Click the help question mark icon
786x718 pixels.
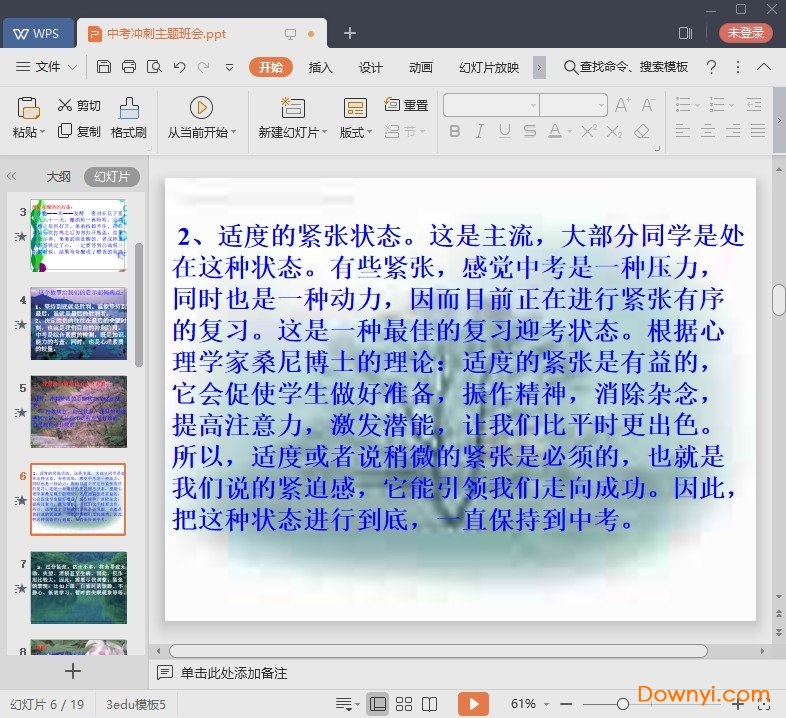711,67
